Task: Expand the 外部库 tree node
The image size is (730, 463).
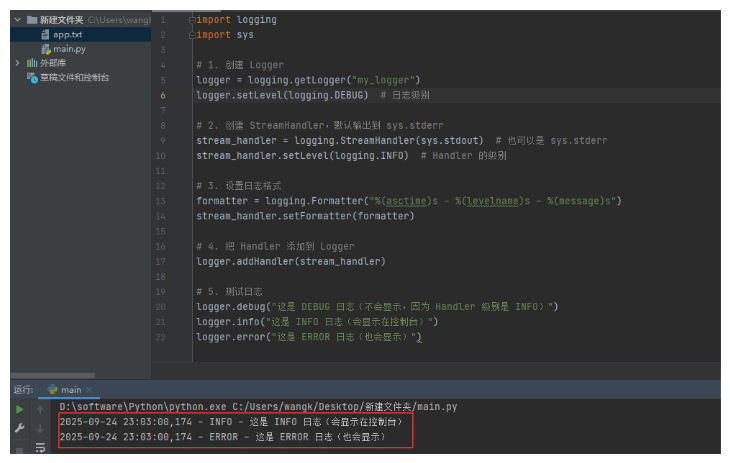Action: (x=17, y=63)
